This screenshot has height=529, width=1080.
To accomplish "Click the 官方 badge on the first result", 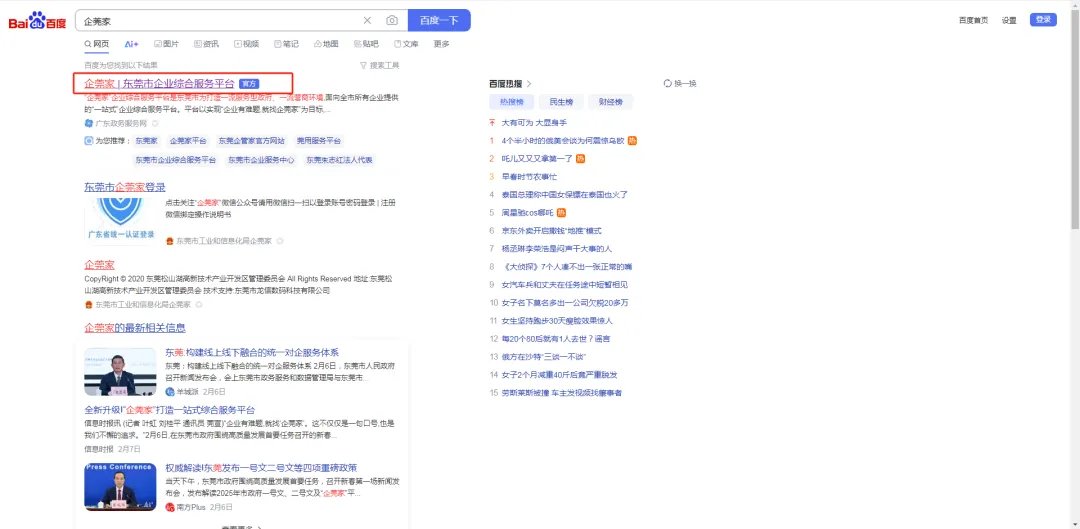I will pos(249,83).
